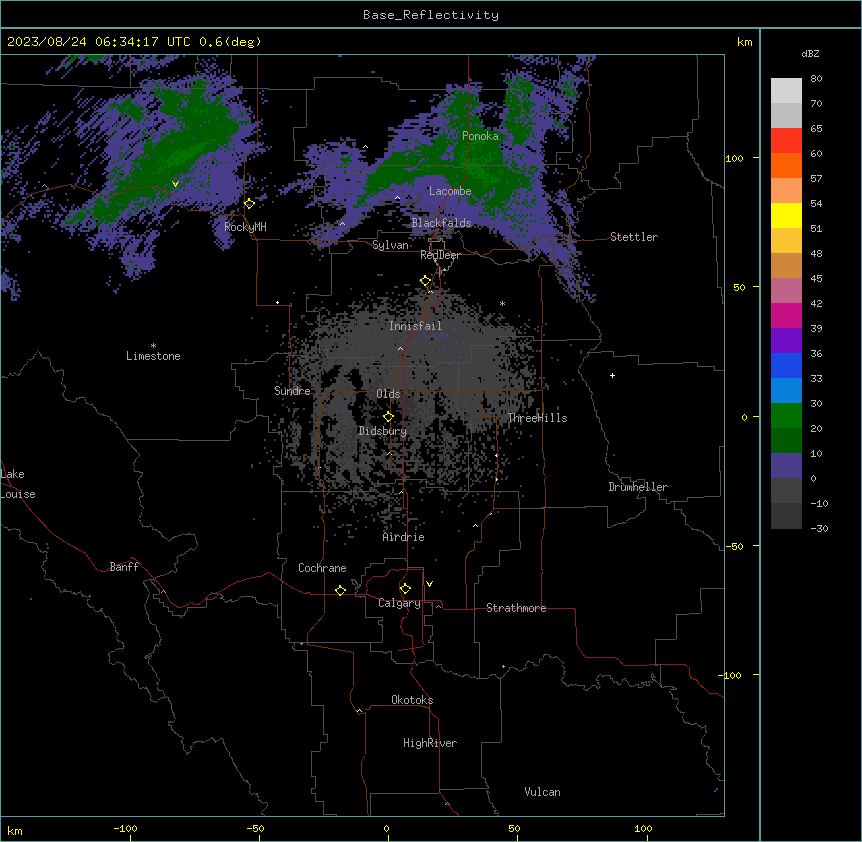Click the yellow V marker east of Calgary
The height and width of the screenshot is (842, 862).
(429, 584)
